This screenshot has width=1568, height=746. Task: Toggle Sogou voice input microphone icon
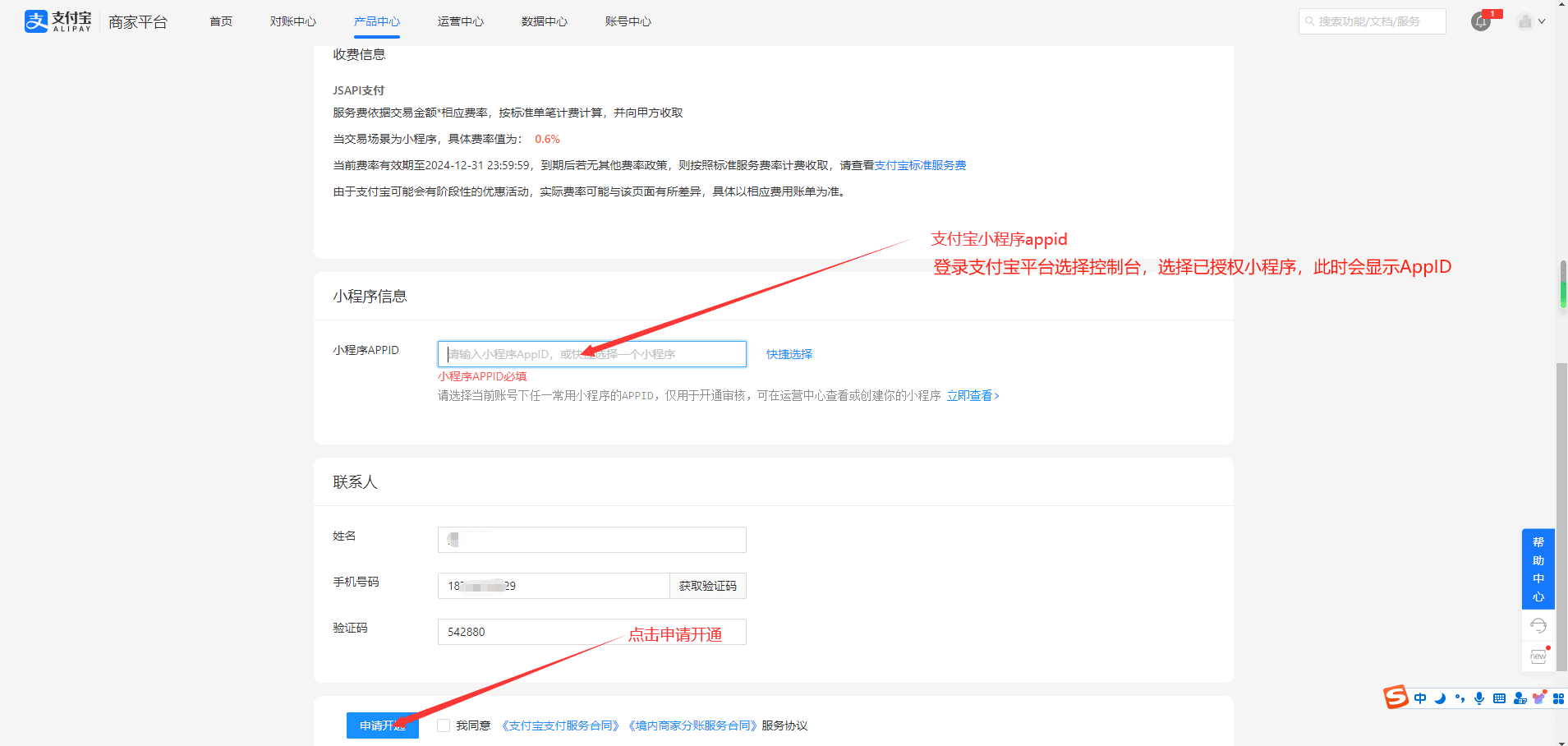pyautogui.click(x=1479, y=698)
